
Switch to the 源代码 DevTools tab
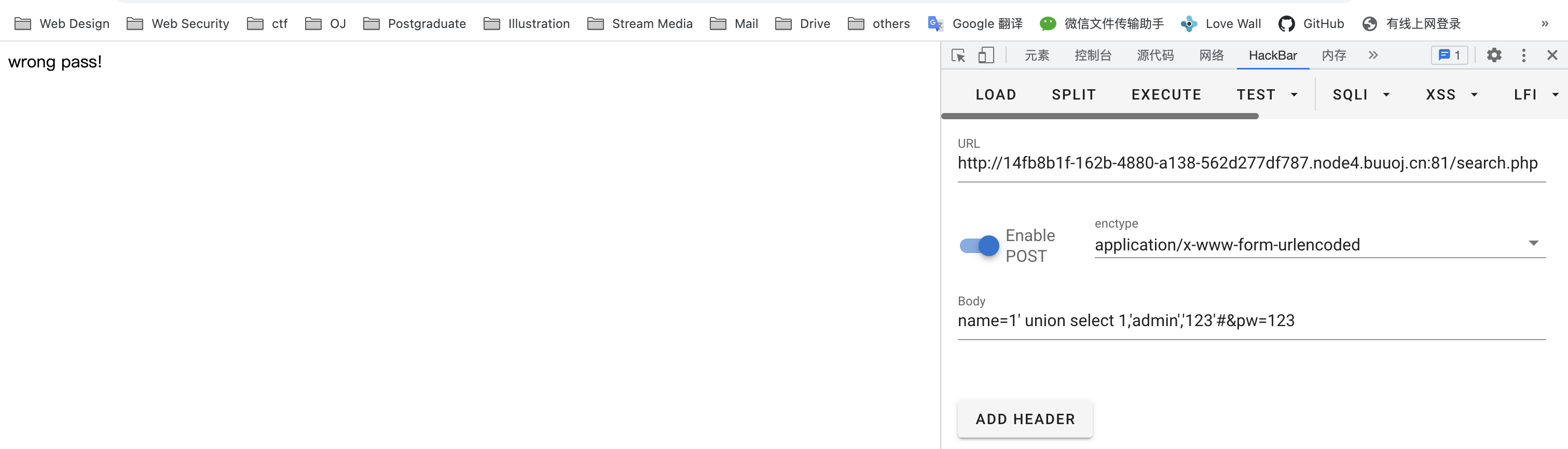pos(1154,55)
